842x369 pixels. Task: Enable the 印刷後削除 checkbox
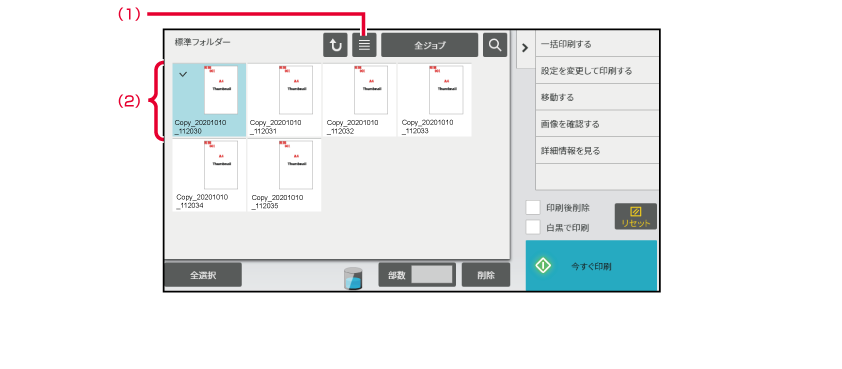click(533, 208)
